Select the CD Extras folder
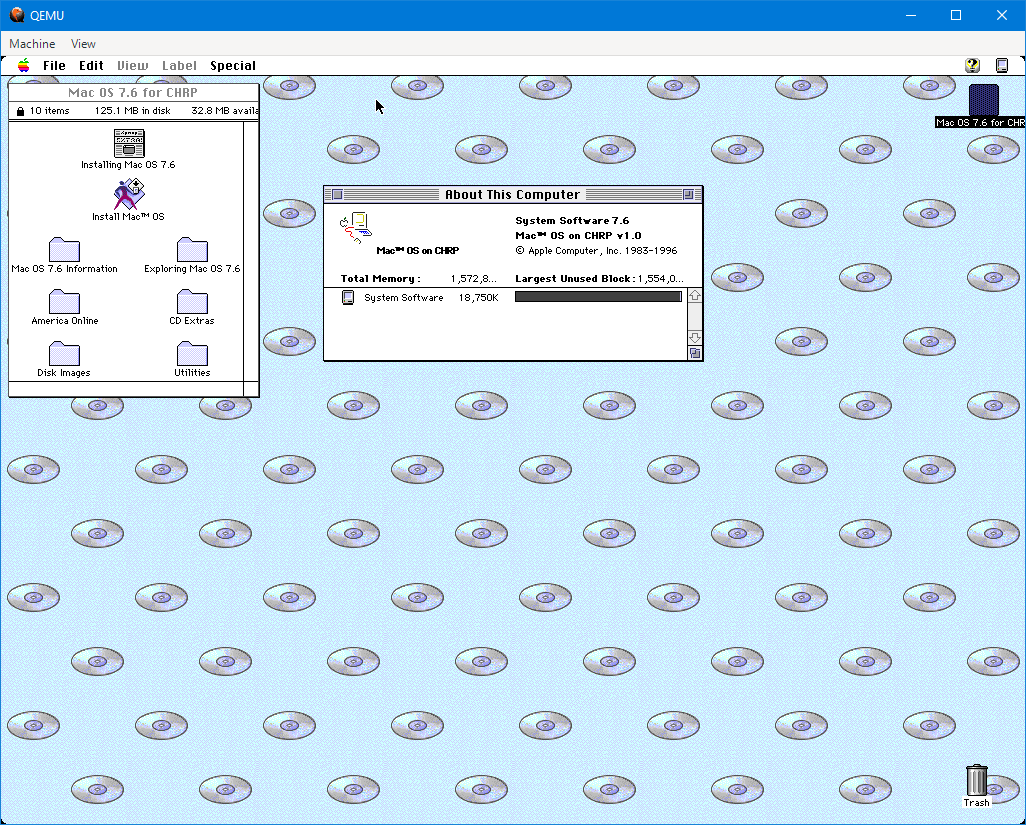 pos(192,302)
